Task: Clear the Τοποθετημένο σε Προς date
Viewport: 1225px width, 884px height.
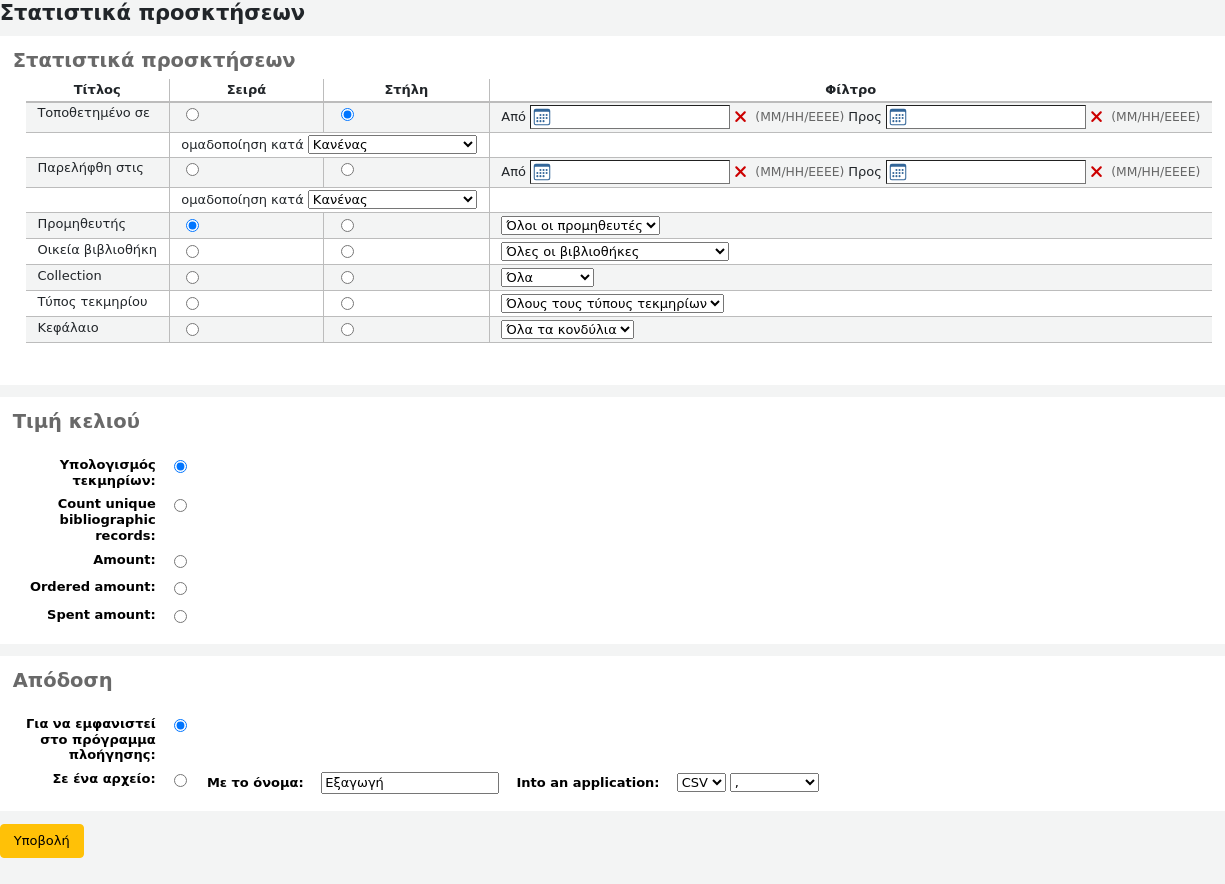Action: click(x=1096, y=117)
